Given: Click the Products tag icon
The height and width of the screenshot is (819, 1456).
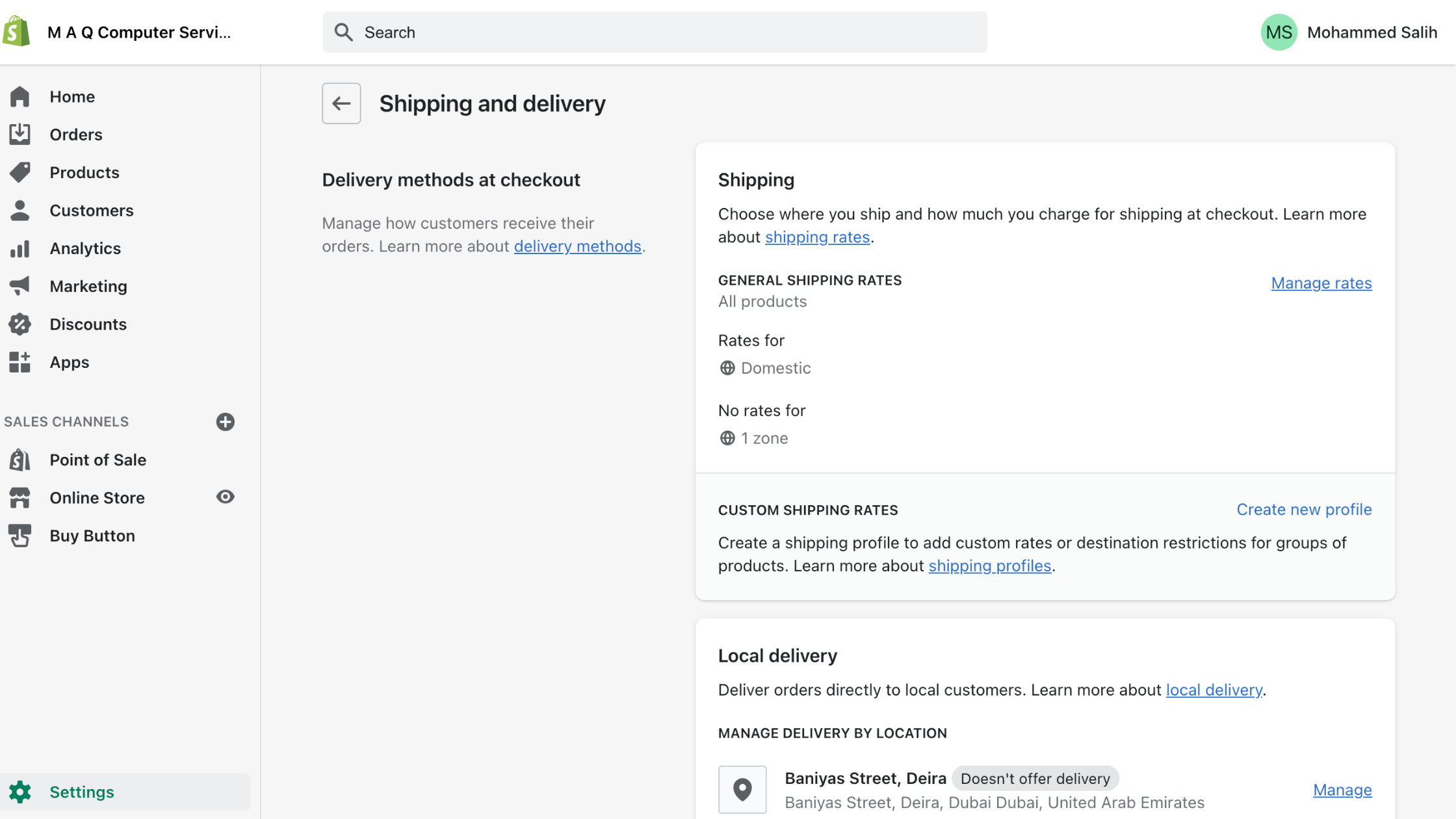Looking at the screenshot, I should pos(20,172).
